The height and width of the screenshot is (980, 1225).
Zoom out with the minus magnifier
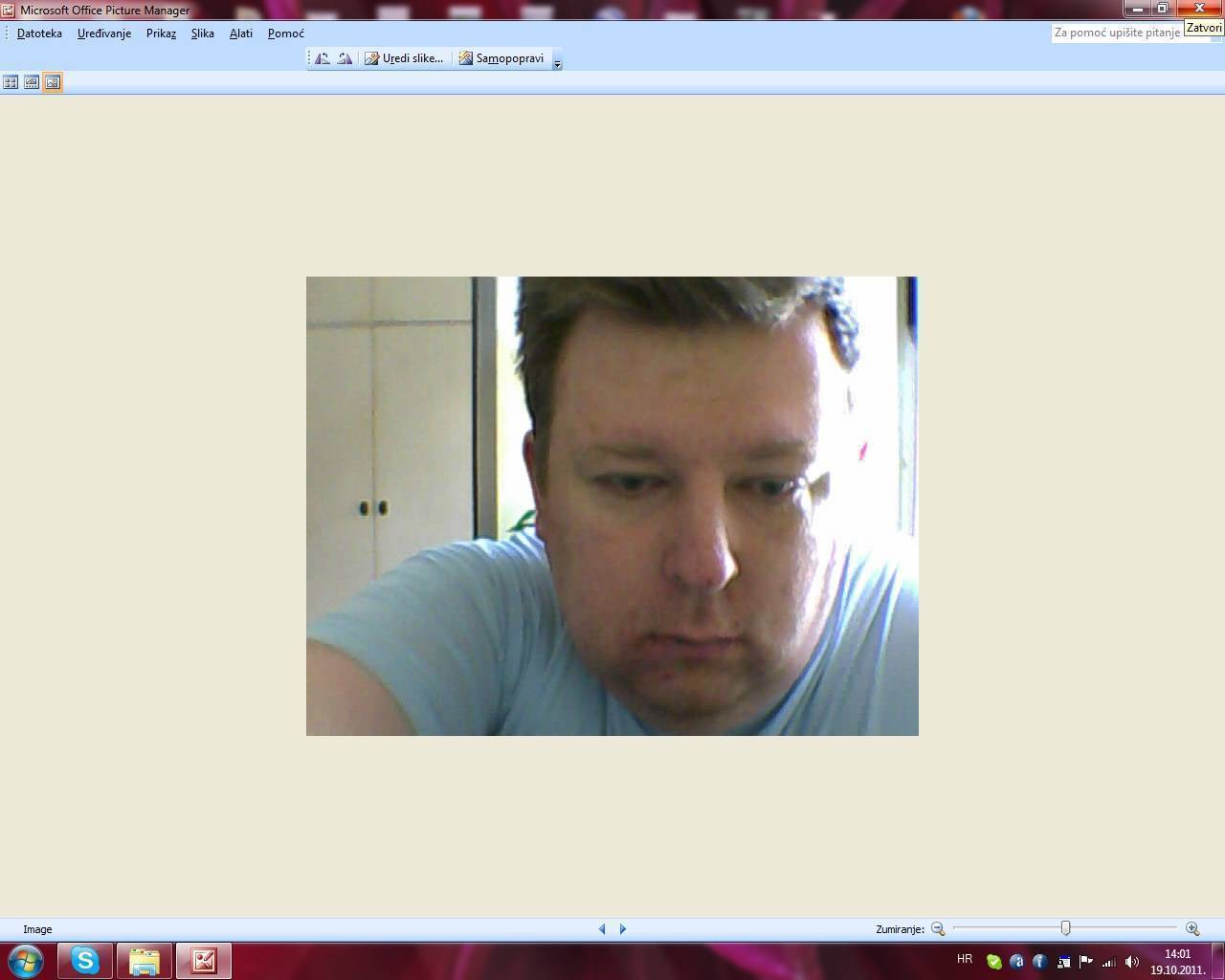coord(938,928)
